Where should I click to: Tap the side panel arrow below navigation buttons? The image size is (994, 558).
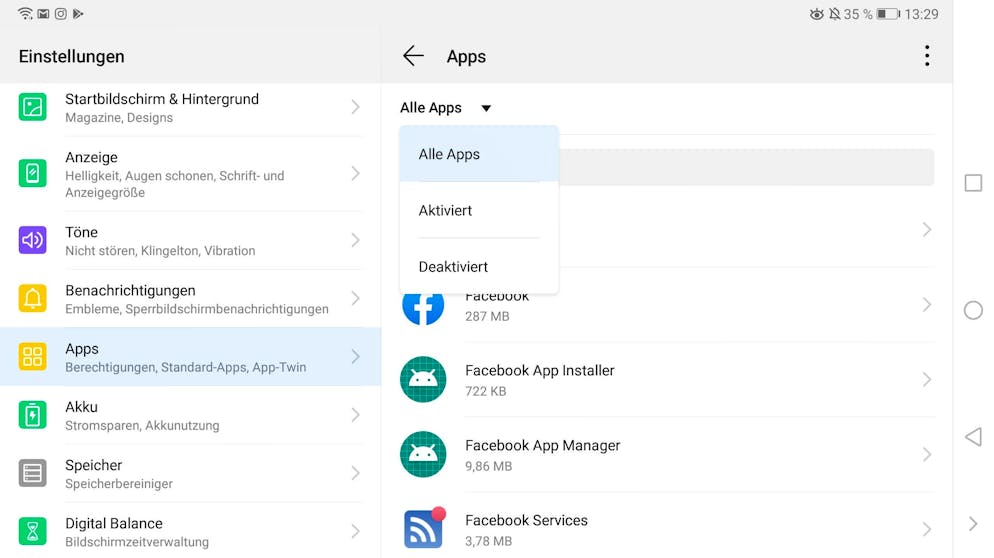tap(973, 523)
